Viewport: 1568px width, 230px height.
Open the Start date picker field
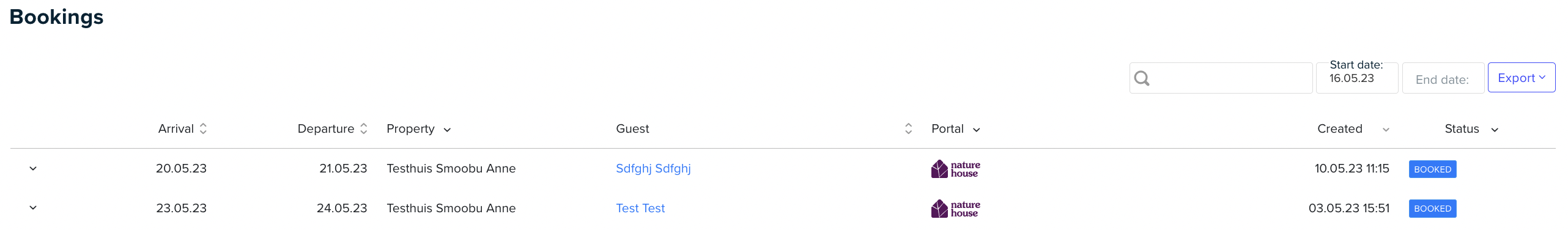1356,78
